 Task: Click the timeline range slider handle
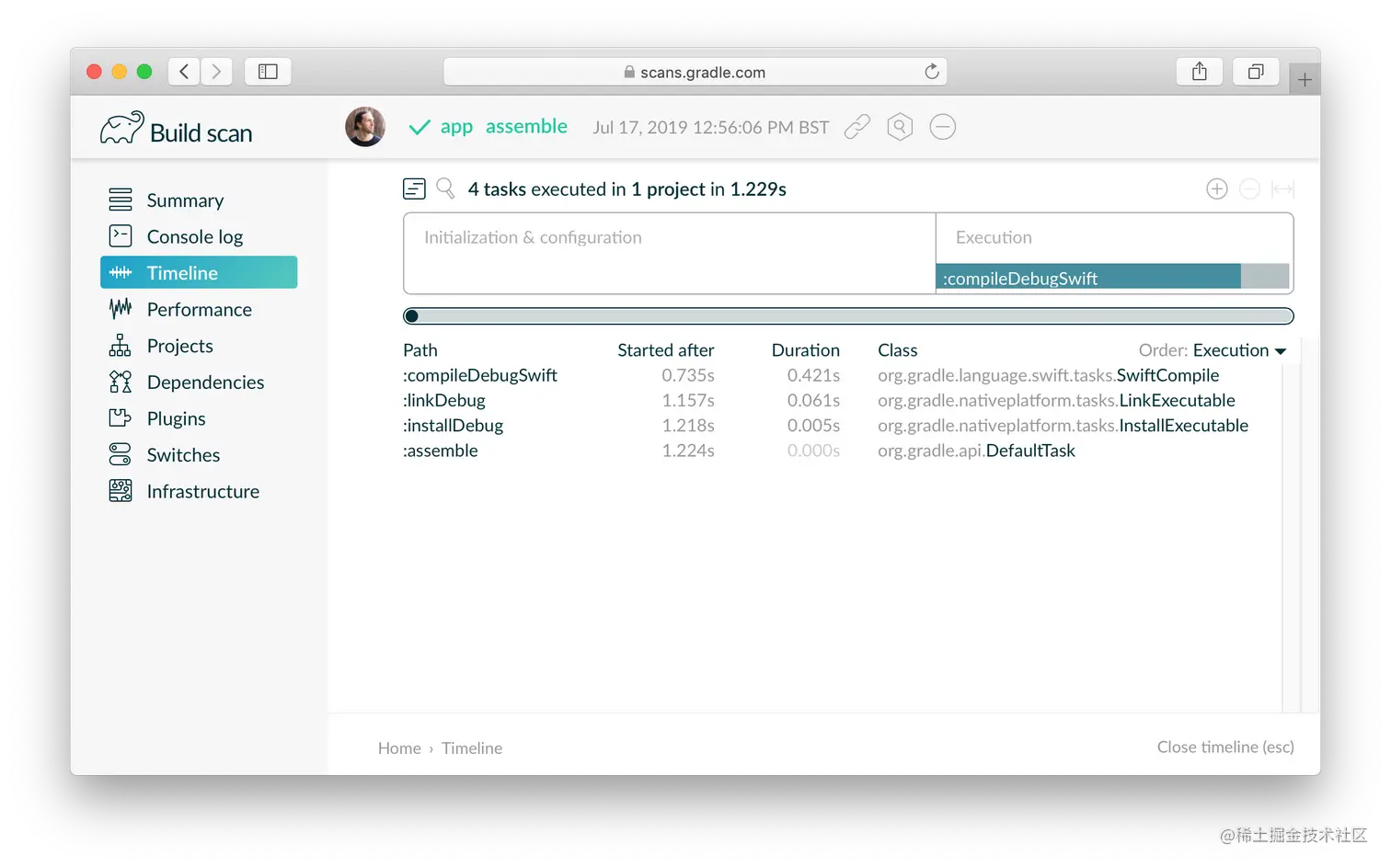coord(411,316)
